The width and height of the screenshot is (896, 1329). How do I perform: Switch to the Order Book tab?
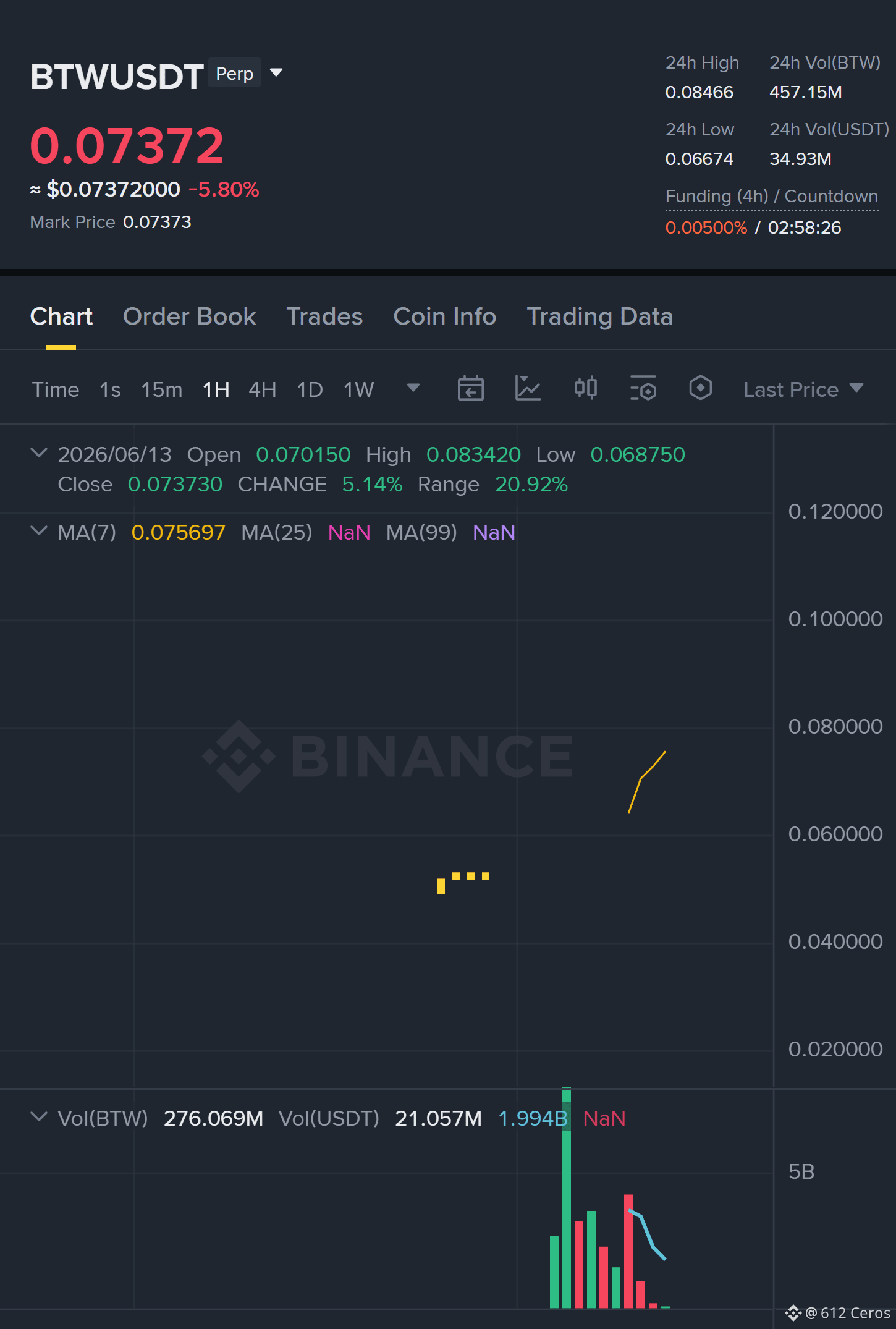(x=189, y=316)
